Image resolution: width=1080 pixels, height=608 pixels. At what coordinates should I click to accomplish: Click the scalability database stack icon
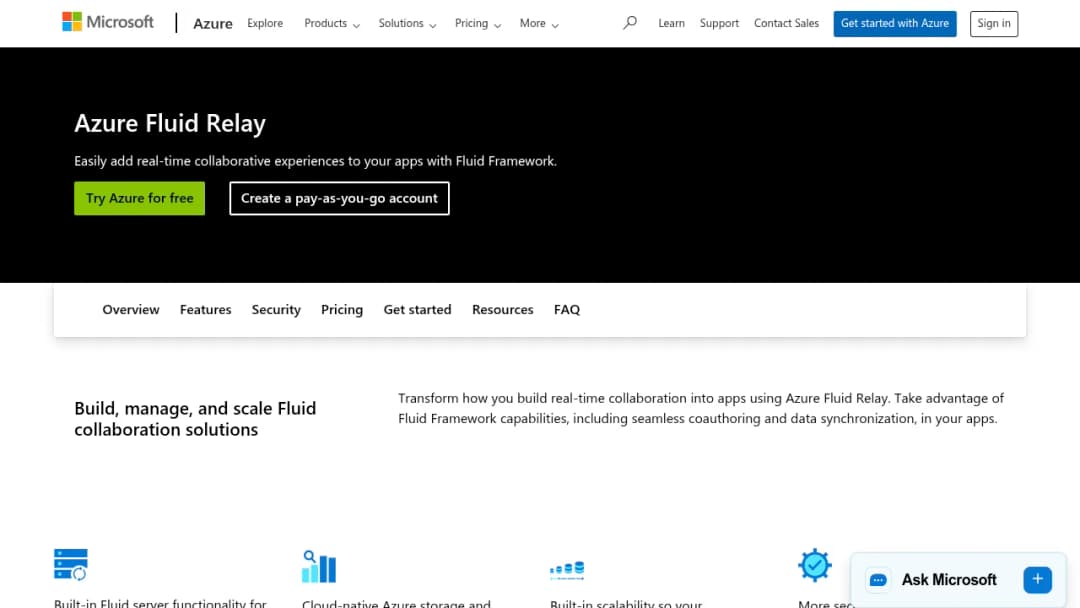click(x=567, y=570)
